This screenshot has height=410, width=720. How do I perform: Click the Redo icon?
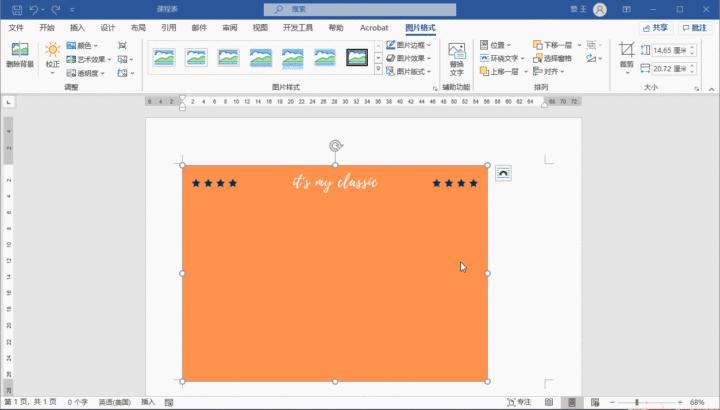56,9
